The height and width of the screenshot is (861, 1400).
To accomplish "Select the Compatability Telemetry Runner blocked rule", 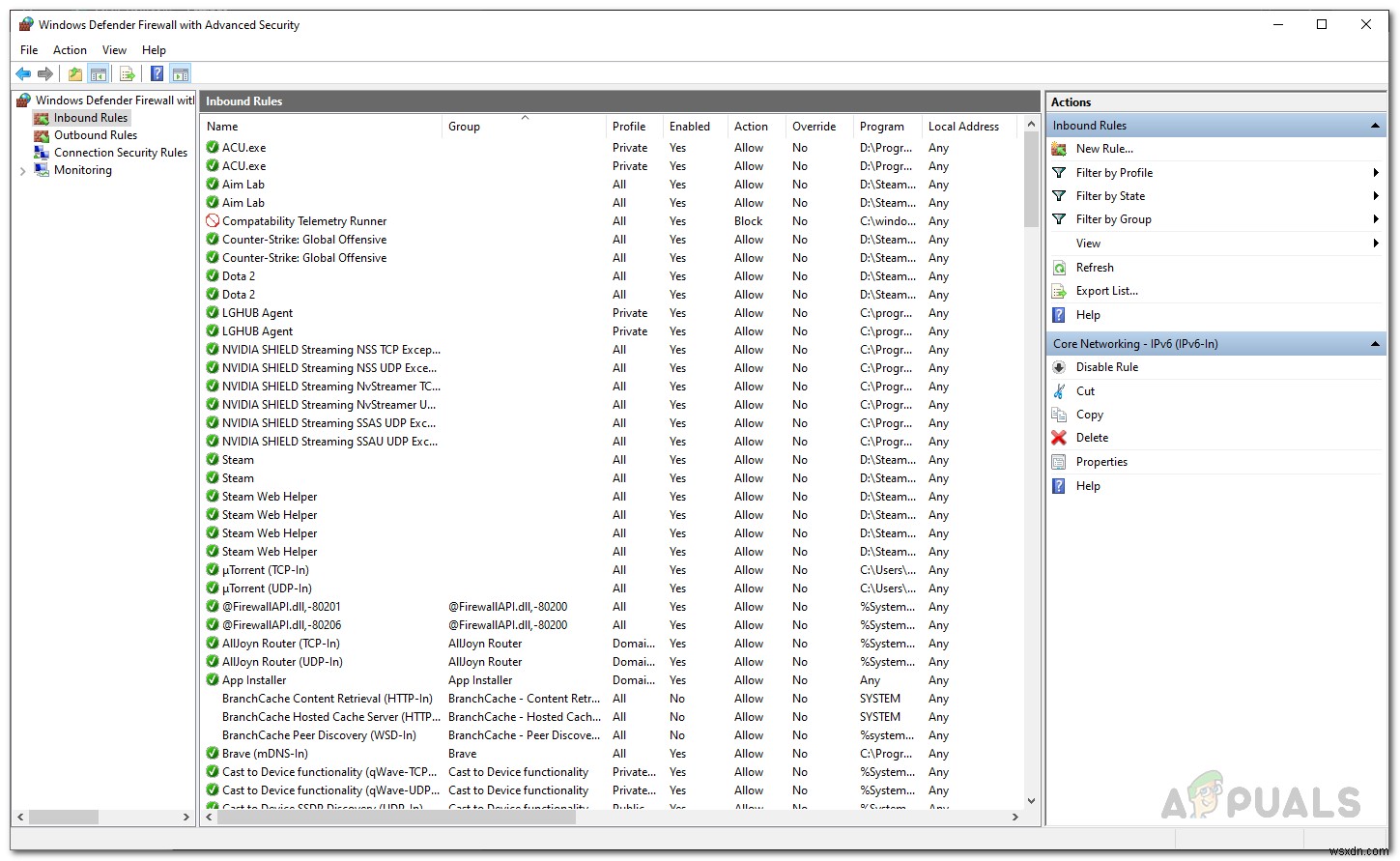I will point(304,221).
